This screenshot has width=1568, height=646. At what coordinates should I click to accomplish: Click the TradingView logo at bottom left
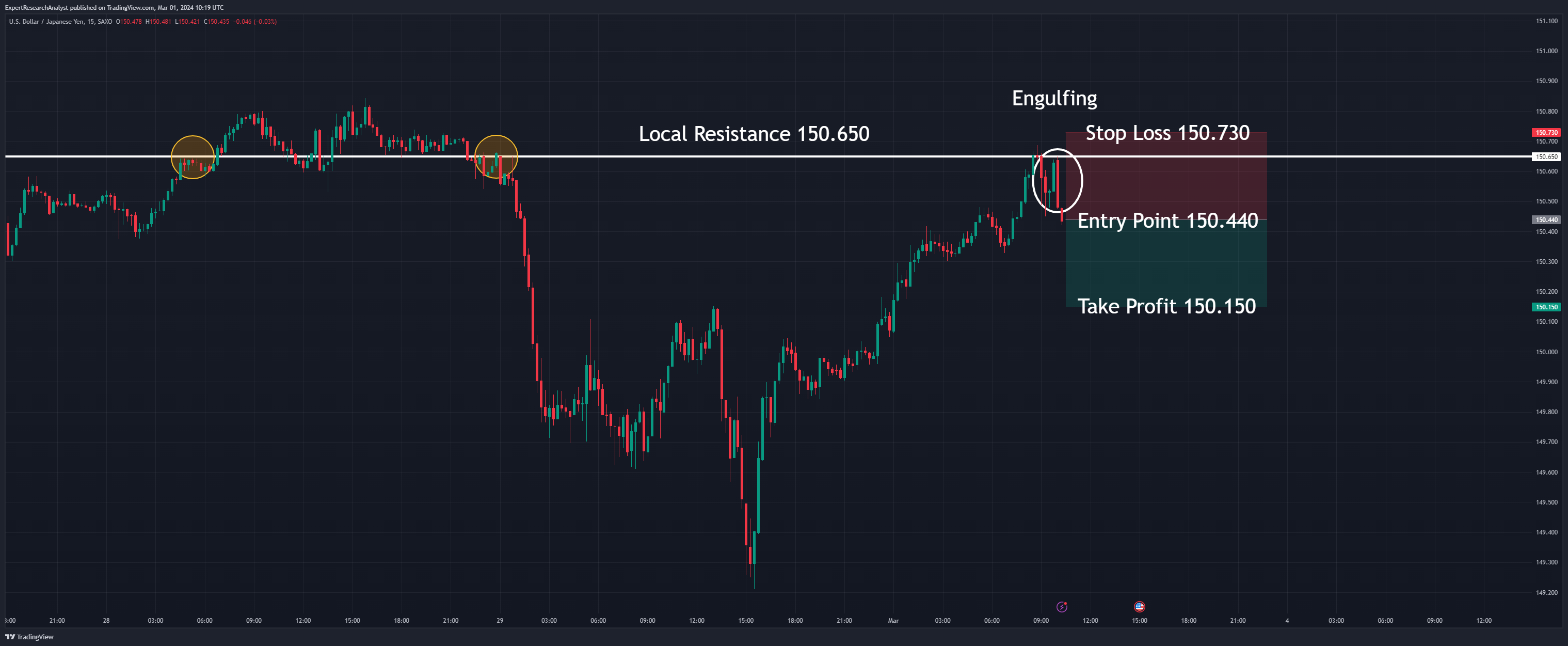click(x=29, y=637)
